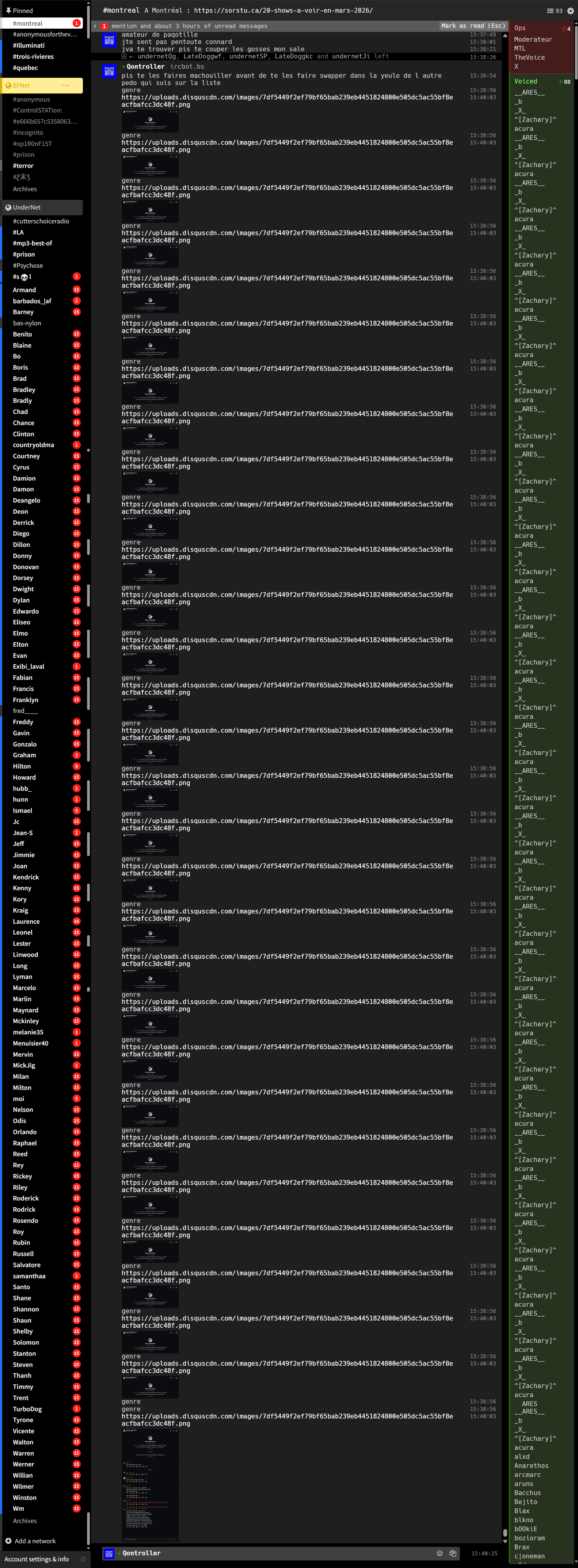Open Account settings & info
The image size is (578, 1568).
click(x=36, y=1559)
